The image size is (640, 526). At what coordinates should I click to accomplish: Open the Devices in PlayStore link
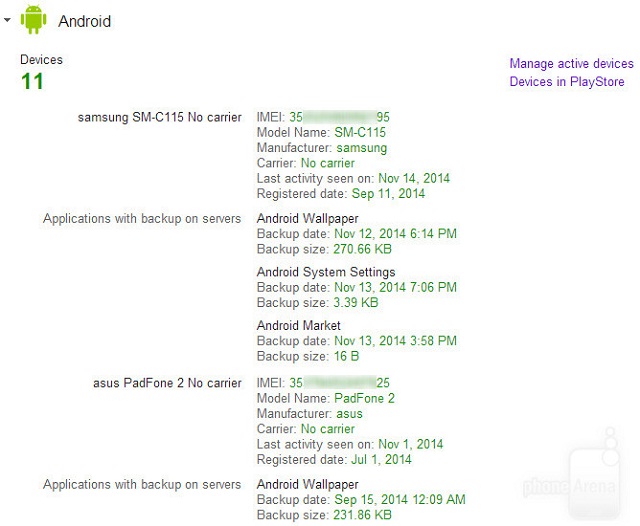pyautogui.click(x=567, y=82)
